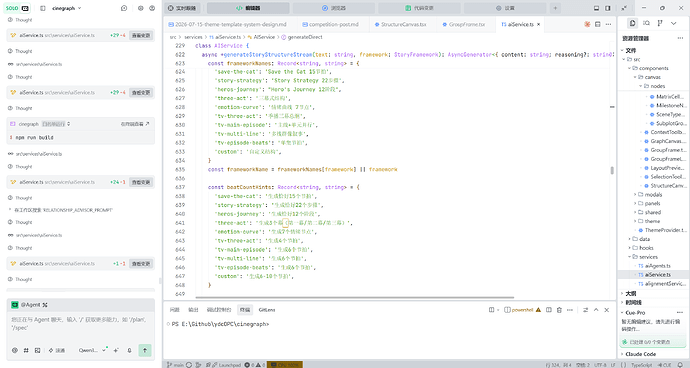Open the code changes top tab
690x368 pixels.
pyautogui.click(x=419, y=8)
